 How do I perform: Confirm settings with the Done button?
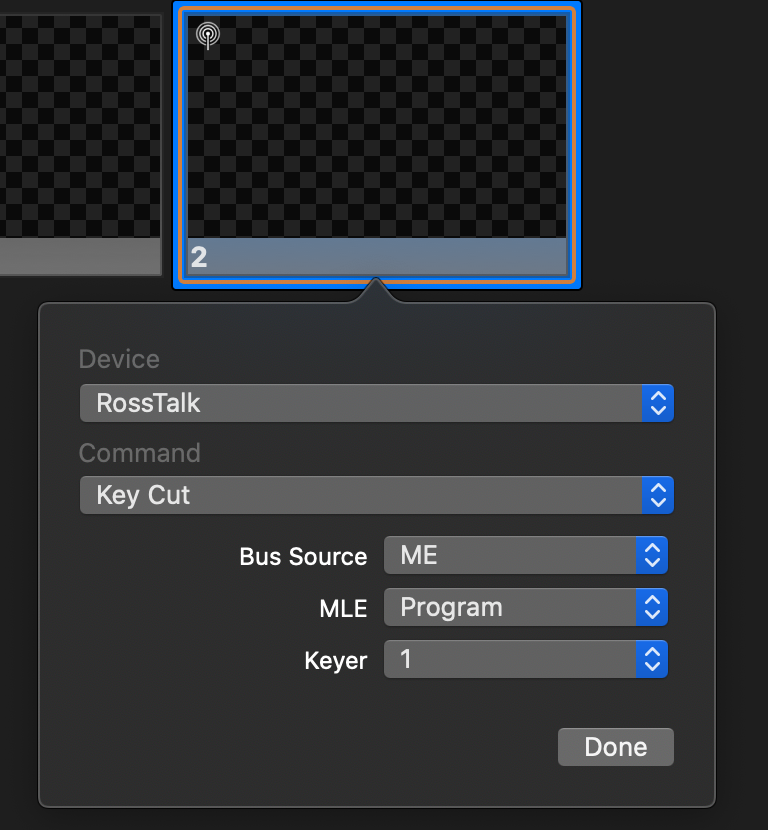(616, 747)
